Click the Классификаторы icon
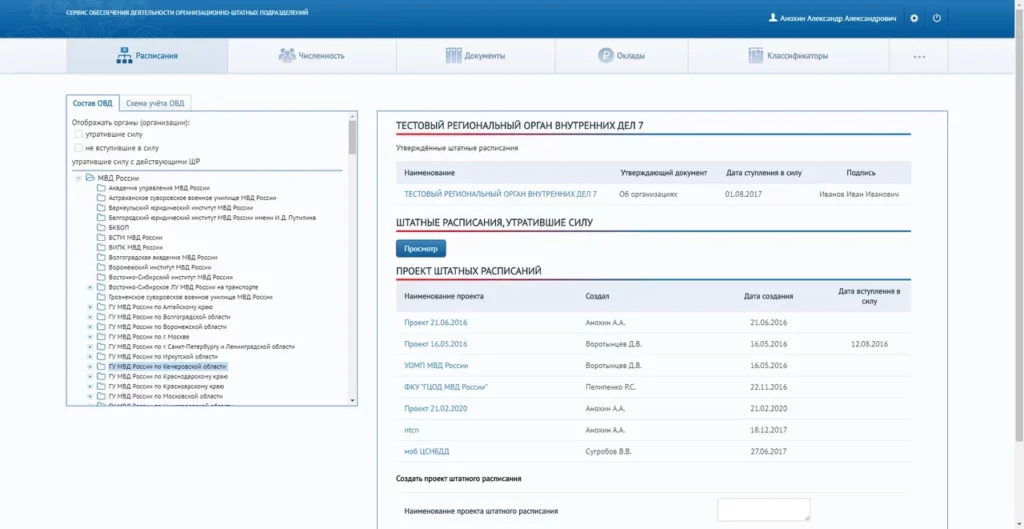 [756, 56]
